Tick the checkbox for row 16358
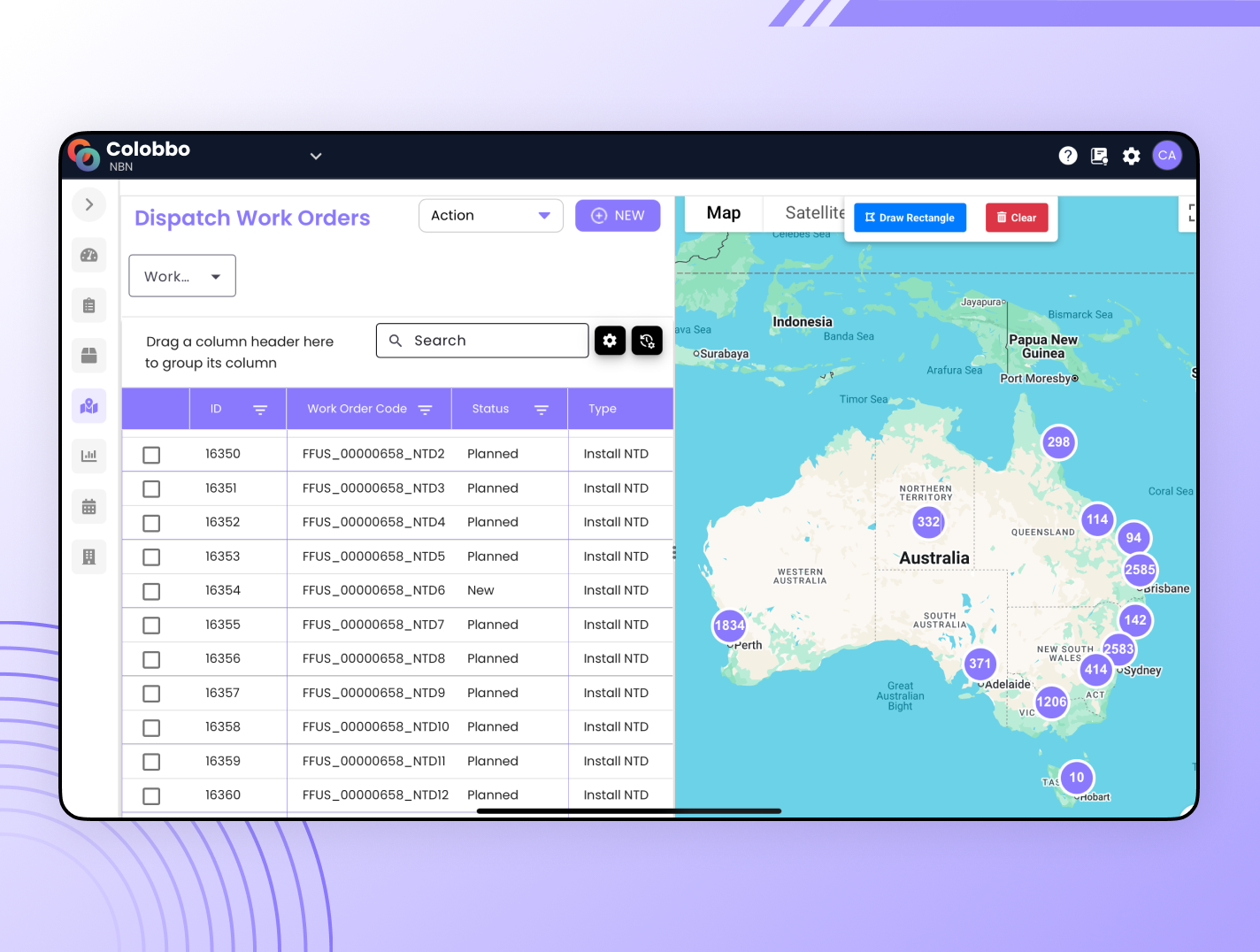 coord(151,727)
